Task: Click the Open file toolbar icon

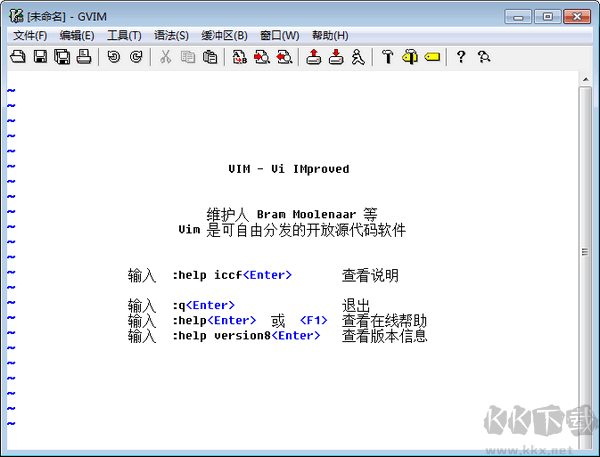Action: (18, 57)
